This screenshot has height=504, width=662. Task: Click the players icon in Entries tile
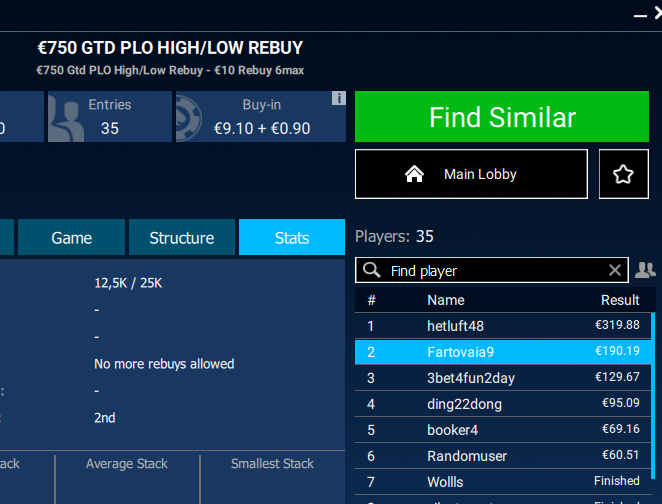[x=65, y=119]
